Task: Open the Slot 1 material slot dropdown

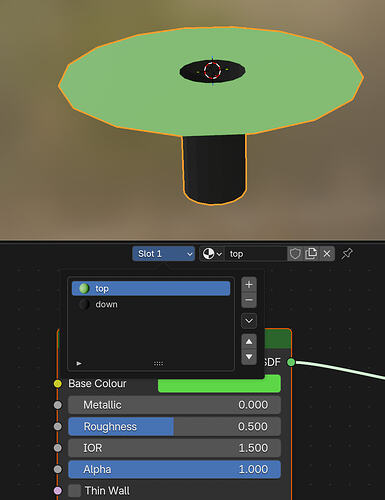Action: 164,254
